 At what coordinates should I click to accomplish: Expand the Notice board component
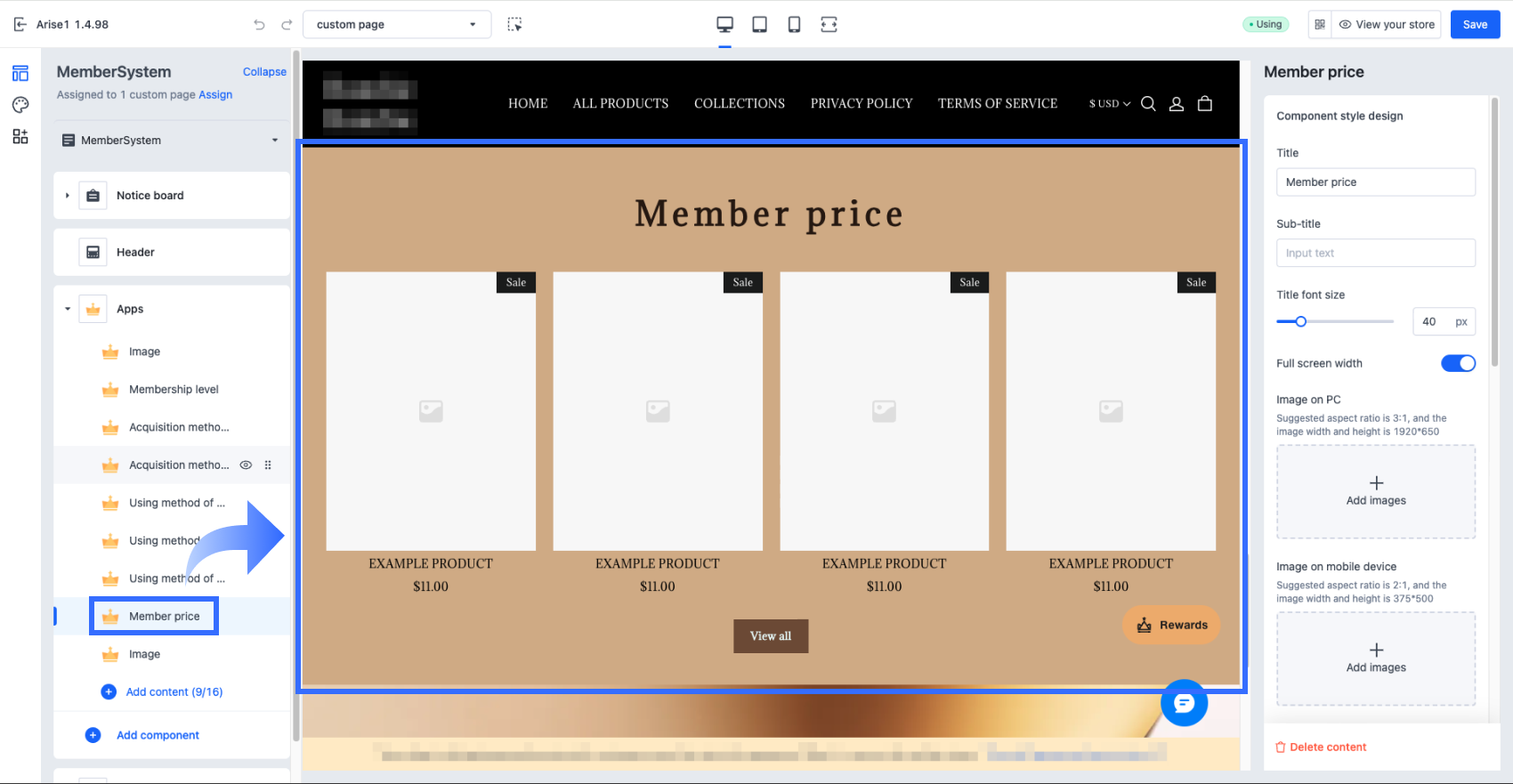pos(67,196)
